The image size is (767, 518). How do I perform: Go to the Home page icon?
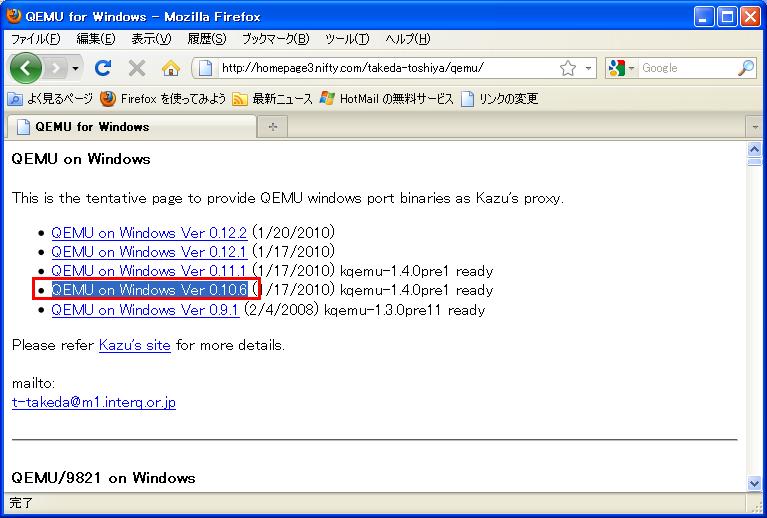[171, 68]
